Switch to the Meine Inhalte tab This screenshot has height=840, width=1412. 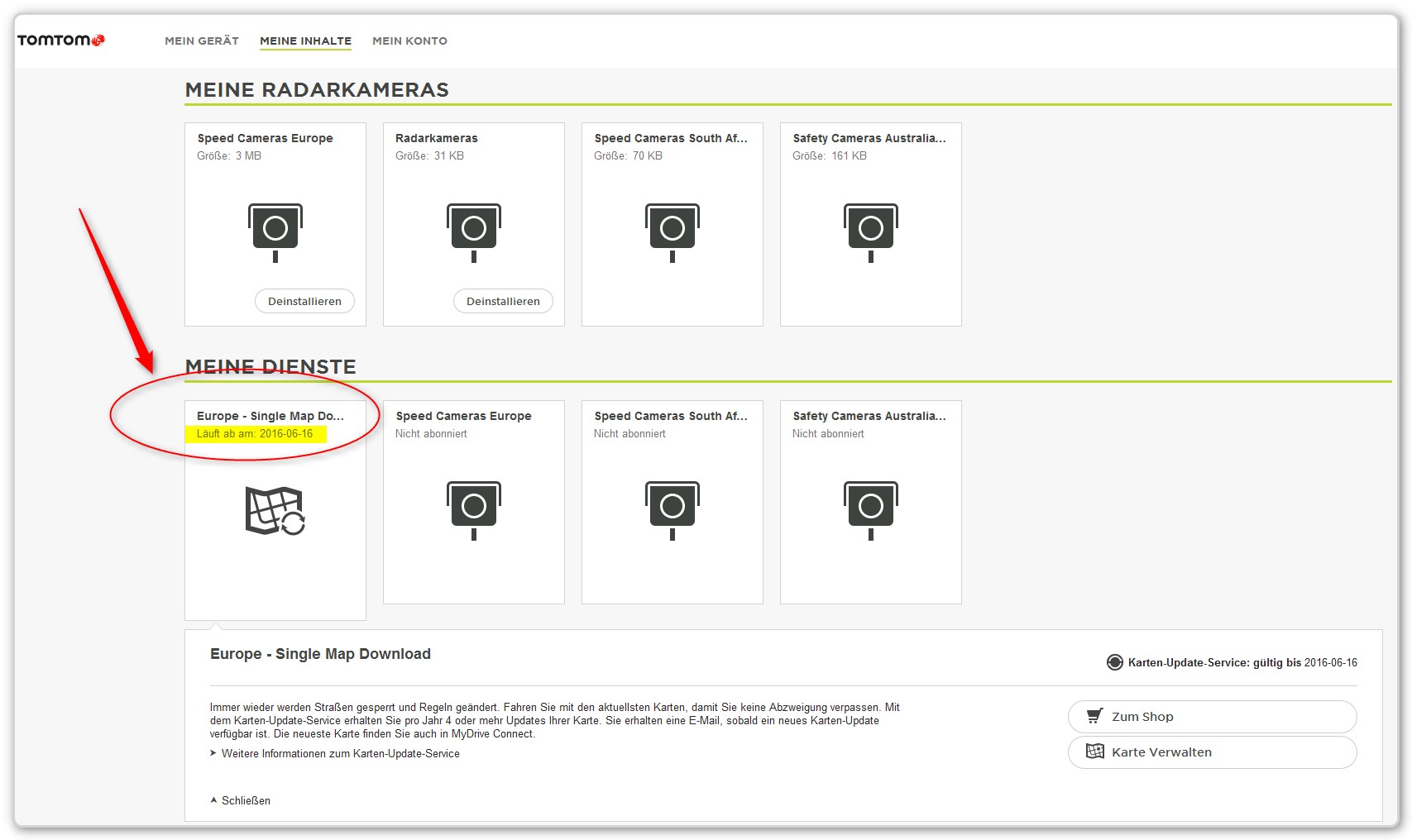pyautogui.click(x=305, y=41)
